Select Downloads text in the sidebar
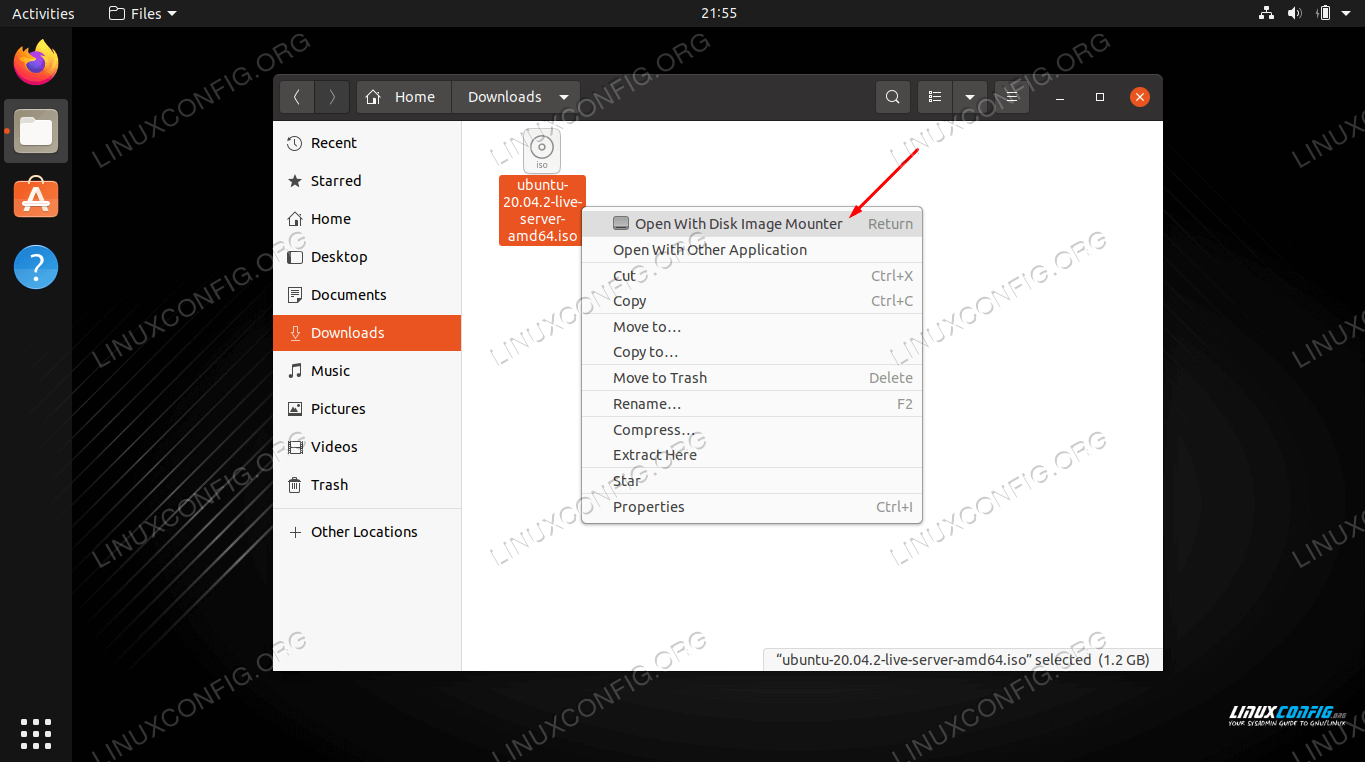The image size is (1365, 762). 348,333
